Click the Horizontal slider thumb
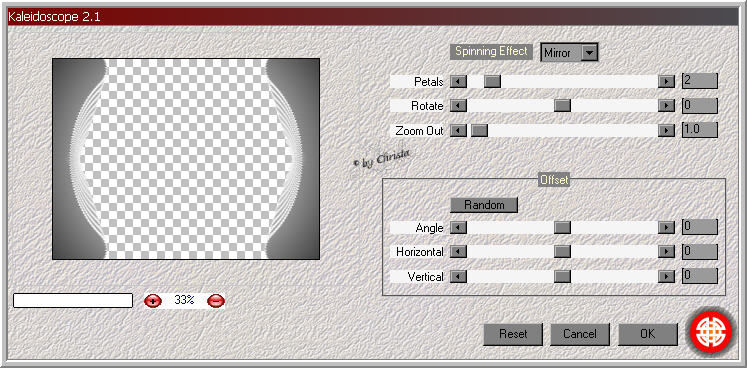 pos(562,251)
